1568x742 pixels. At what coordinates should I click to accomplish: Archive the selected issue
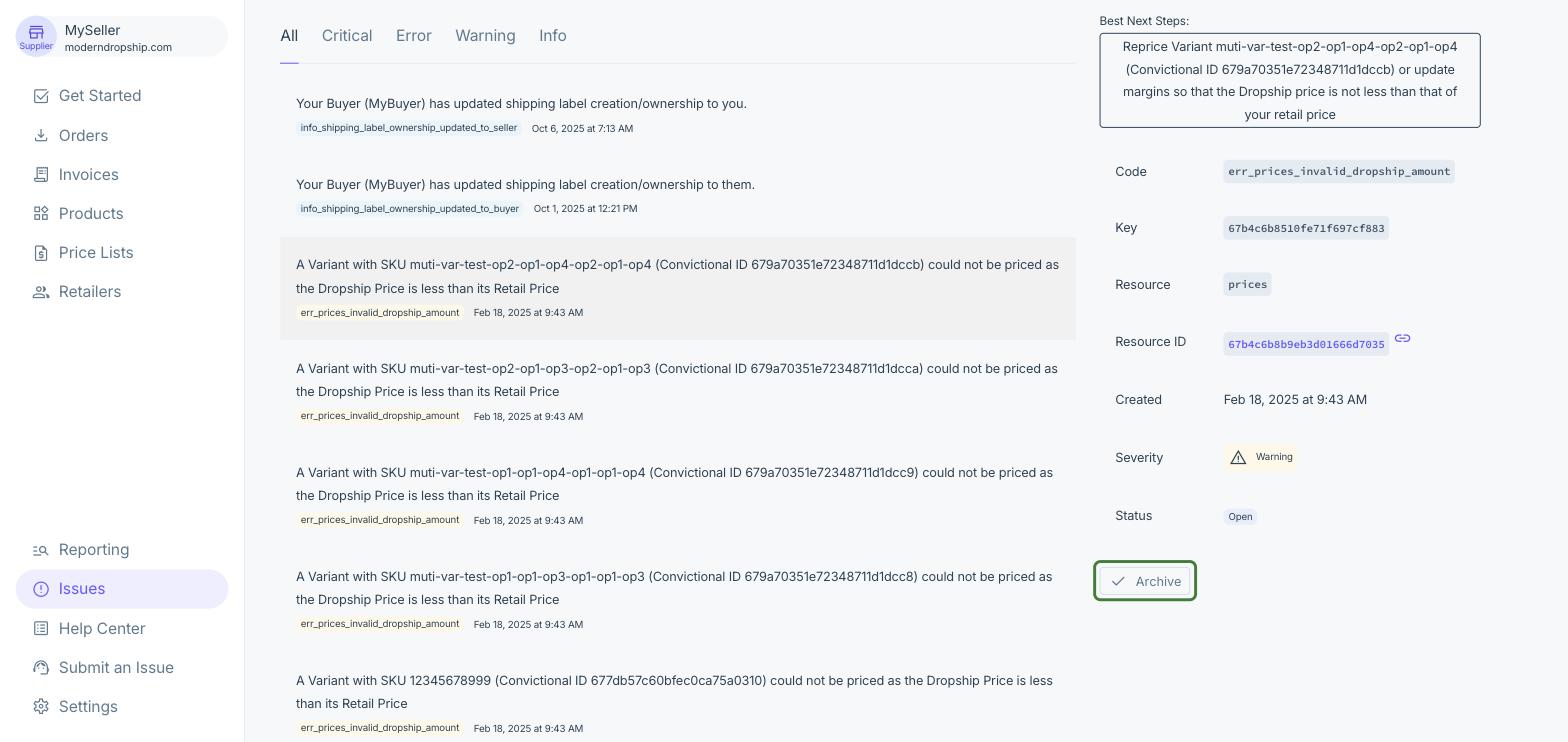1145,581
